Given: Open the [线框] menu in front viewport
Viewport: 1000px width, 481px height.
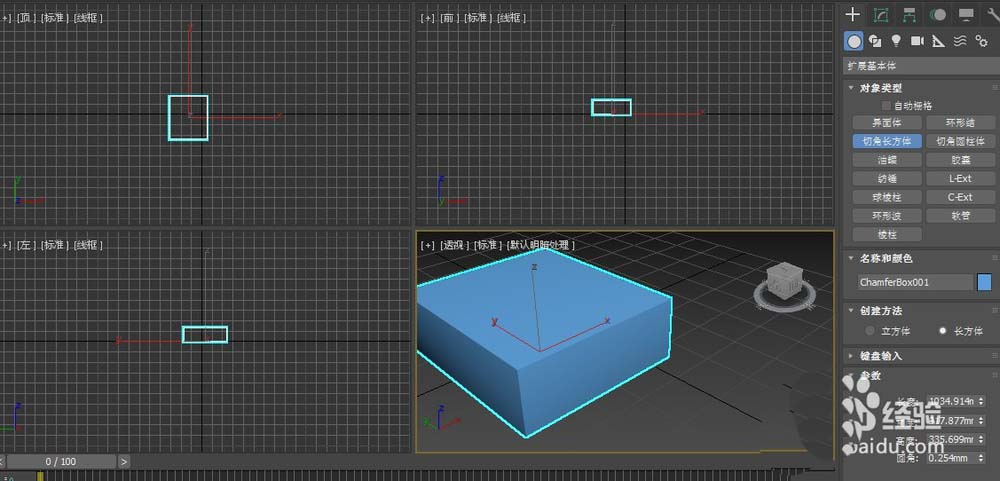Looking at the screenshot, I should [511, 18].
